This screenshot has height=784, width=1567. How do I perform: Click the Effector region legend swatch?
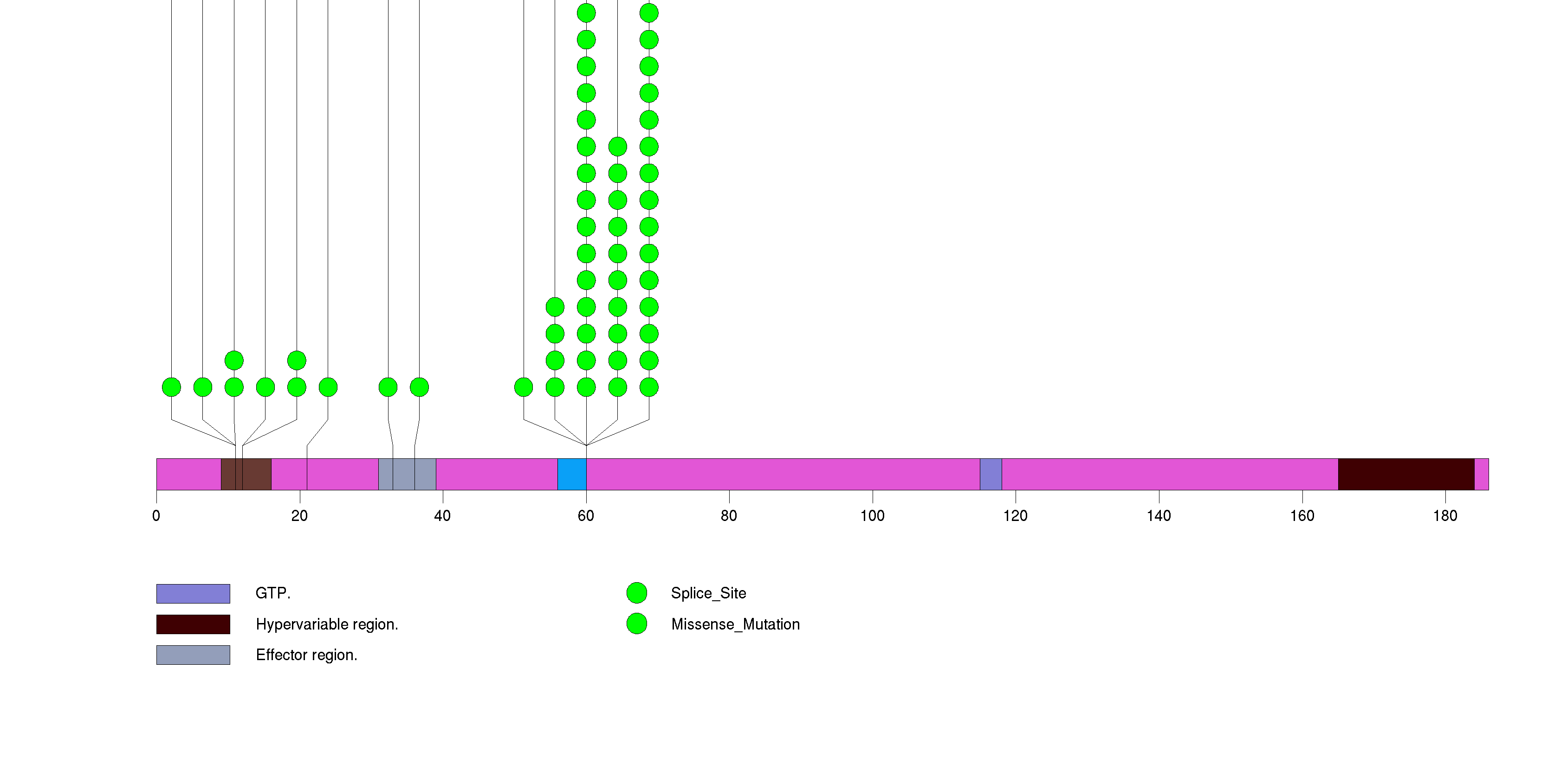193,655
